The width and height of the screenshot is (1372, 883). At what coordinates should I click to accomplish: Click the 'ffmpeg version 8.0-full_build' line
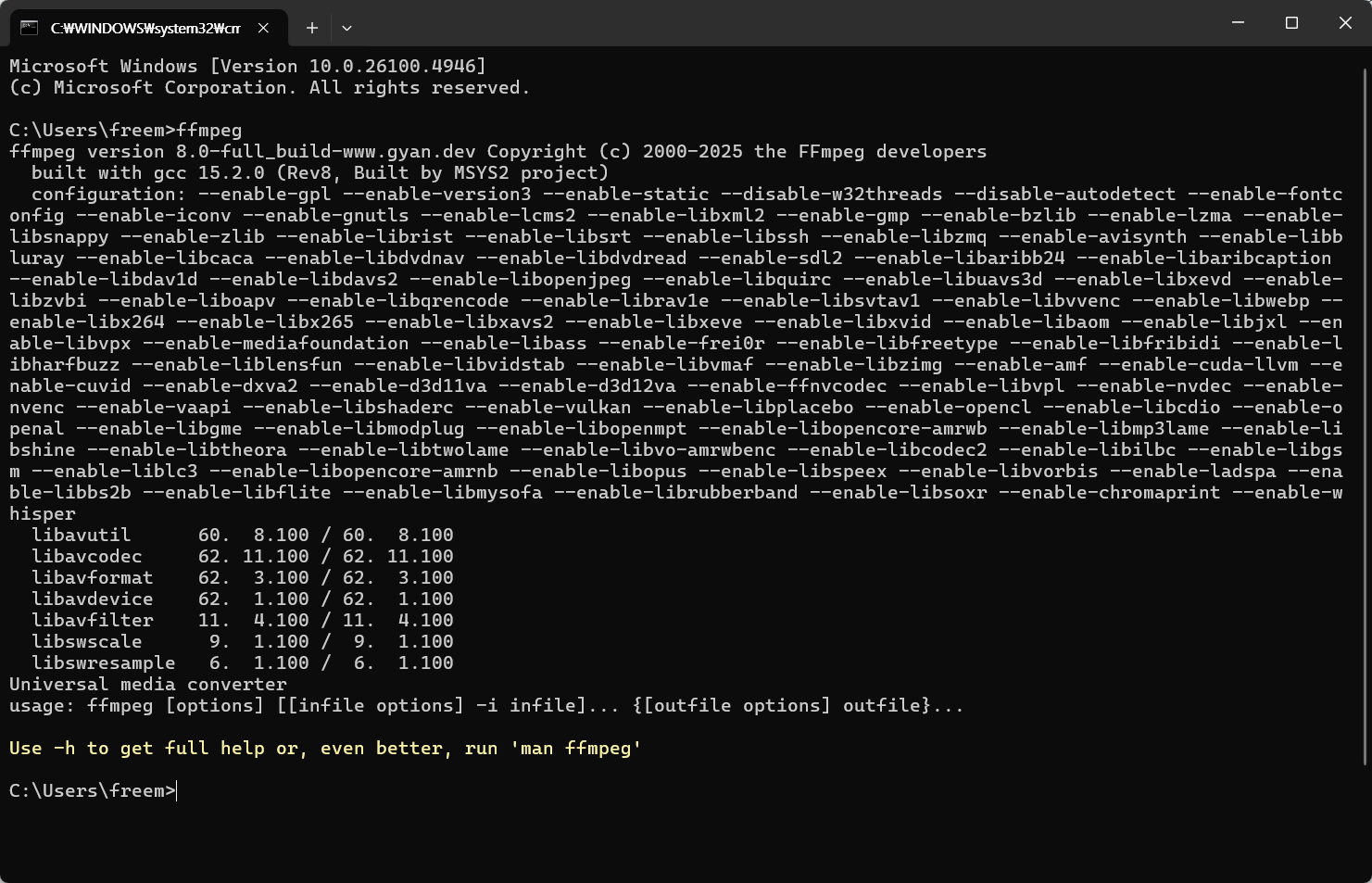point(497,151)
